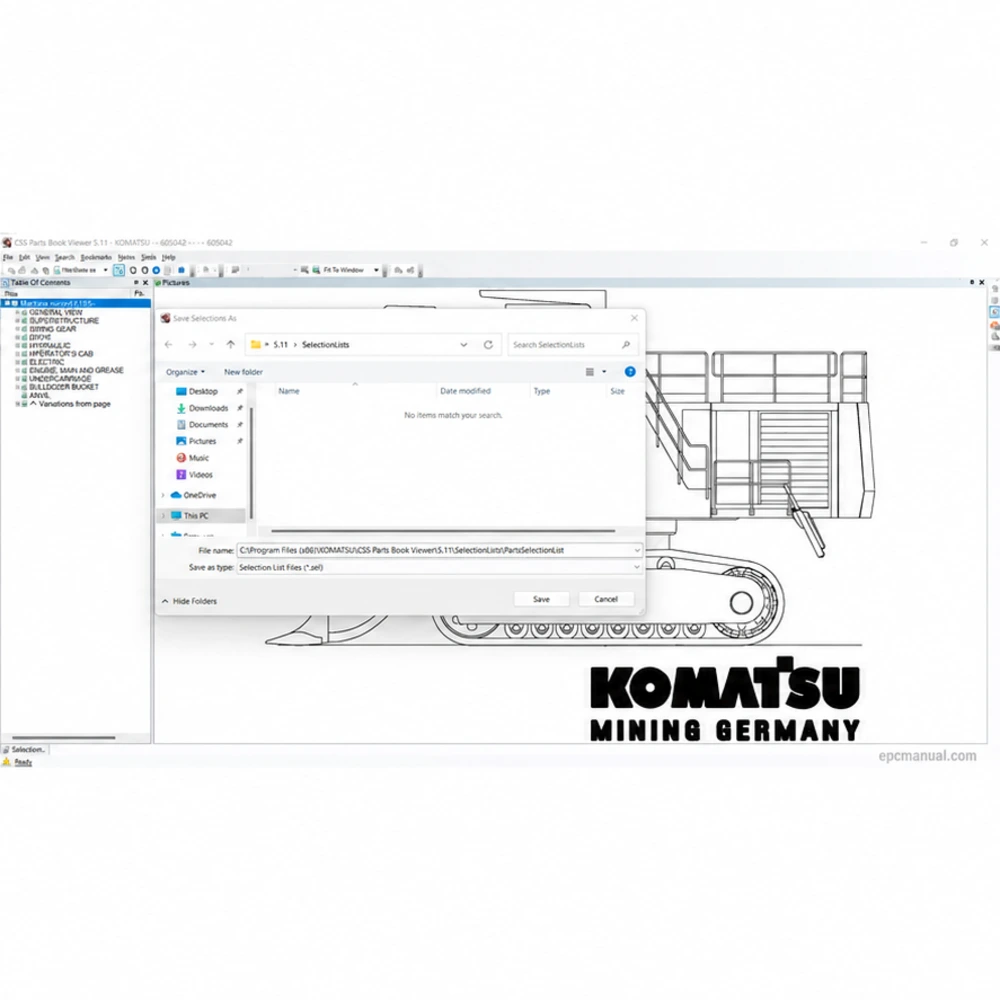Close the Save Selections As dialog

634,318
